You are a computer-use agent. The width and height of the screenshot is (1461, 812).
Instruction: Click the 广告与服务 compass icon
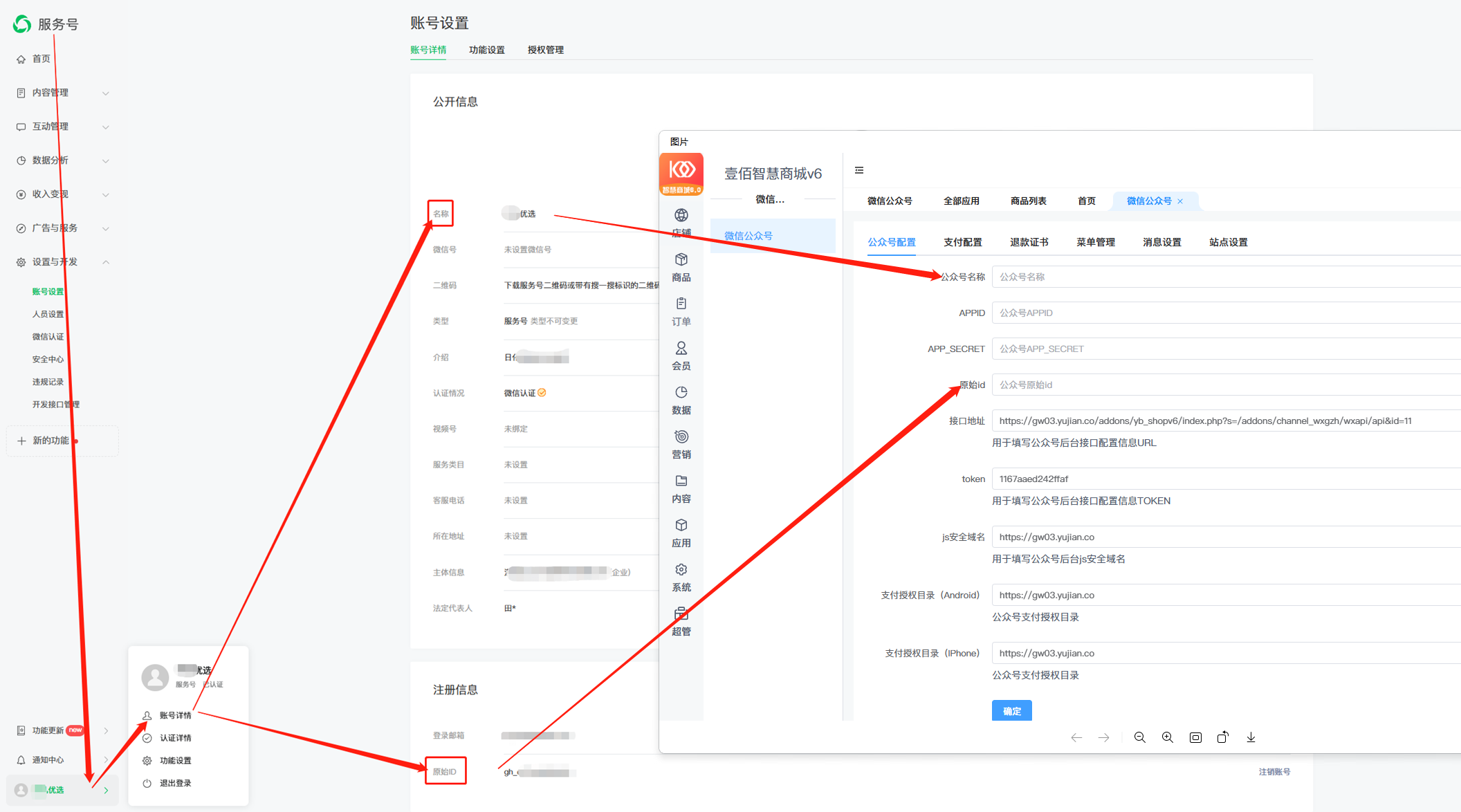click(21, 228)
